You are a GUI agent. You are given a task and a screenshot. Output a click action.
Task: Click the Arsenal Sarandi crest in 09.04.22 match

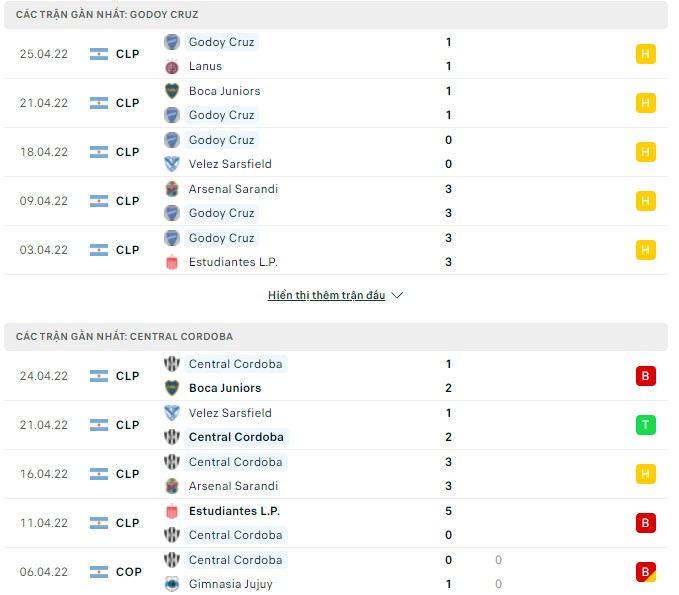coord(172,189)
